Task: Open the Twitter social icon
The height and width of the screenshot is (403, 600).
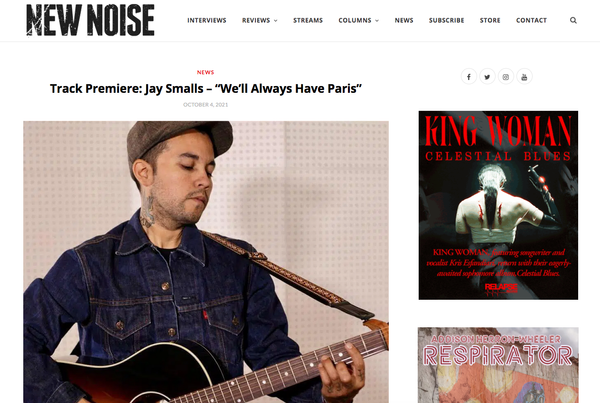Action: point(487,77)
